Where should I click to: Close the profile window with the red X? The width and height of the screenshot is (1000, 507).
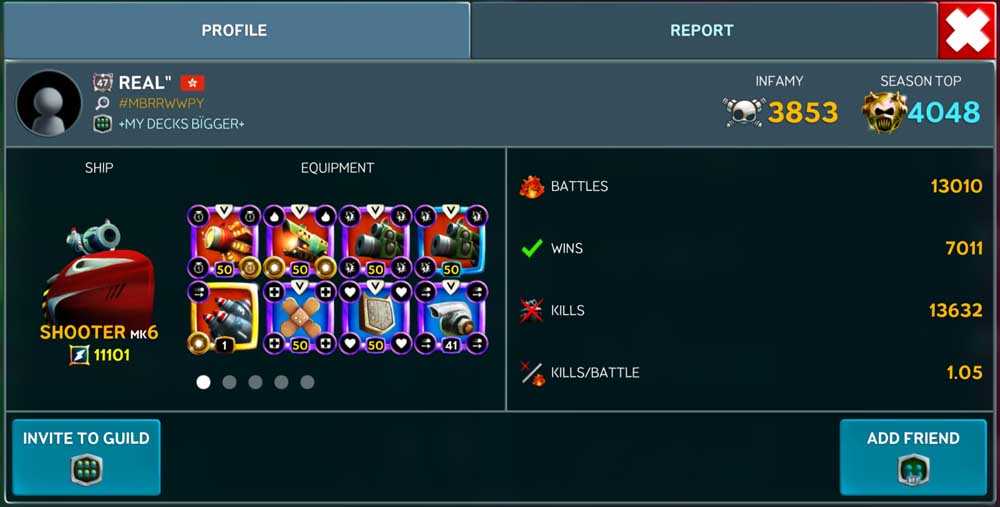point(968,30)
